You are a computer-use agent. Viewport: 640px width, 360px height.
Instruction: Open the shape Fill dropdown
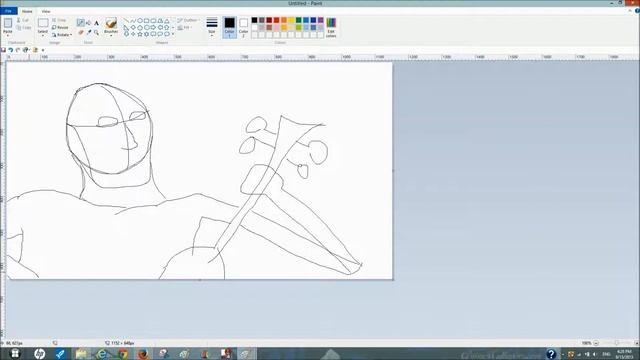coord(185,27)
